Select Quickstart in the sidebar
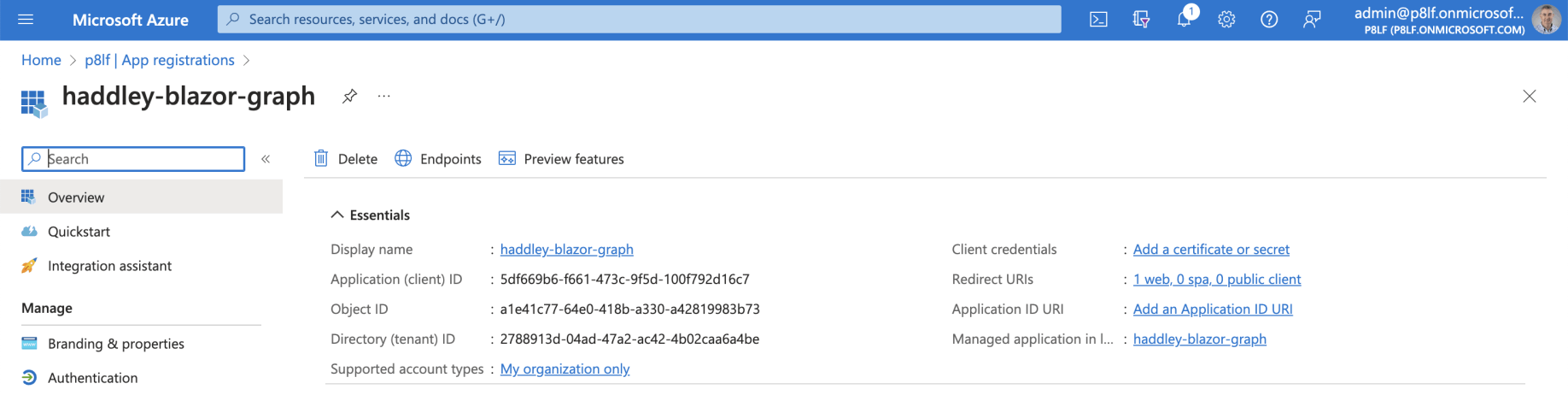Screen dimensions: 1568x395 (79, 232)
